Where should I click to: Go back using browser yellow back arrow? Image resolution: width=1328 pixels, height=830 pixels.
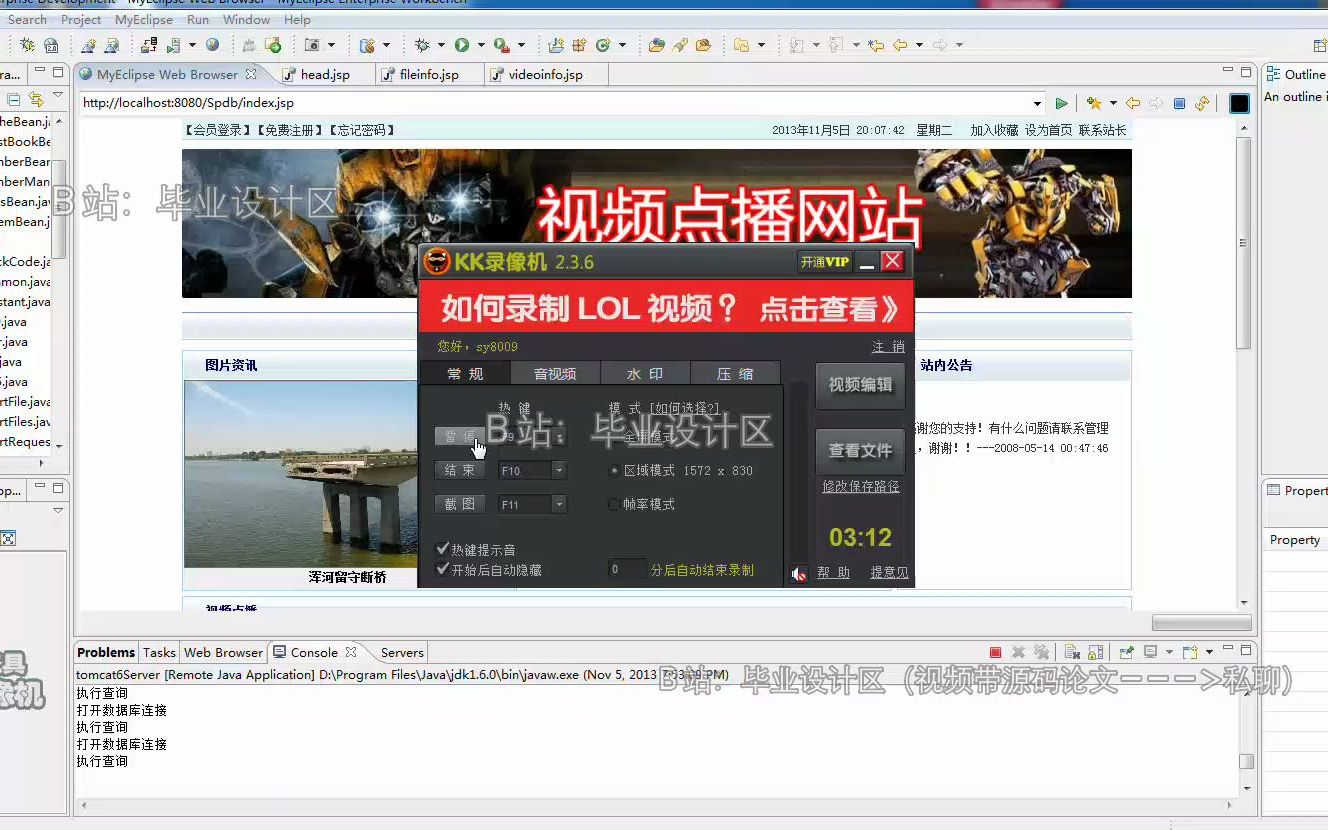tap(1133, 103)
